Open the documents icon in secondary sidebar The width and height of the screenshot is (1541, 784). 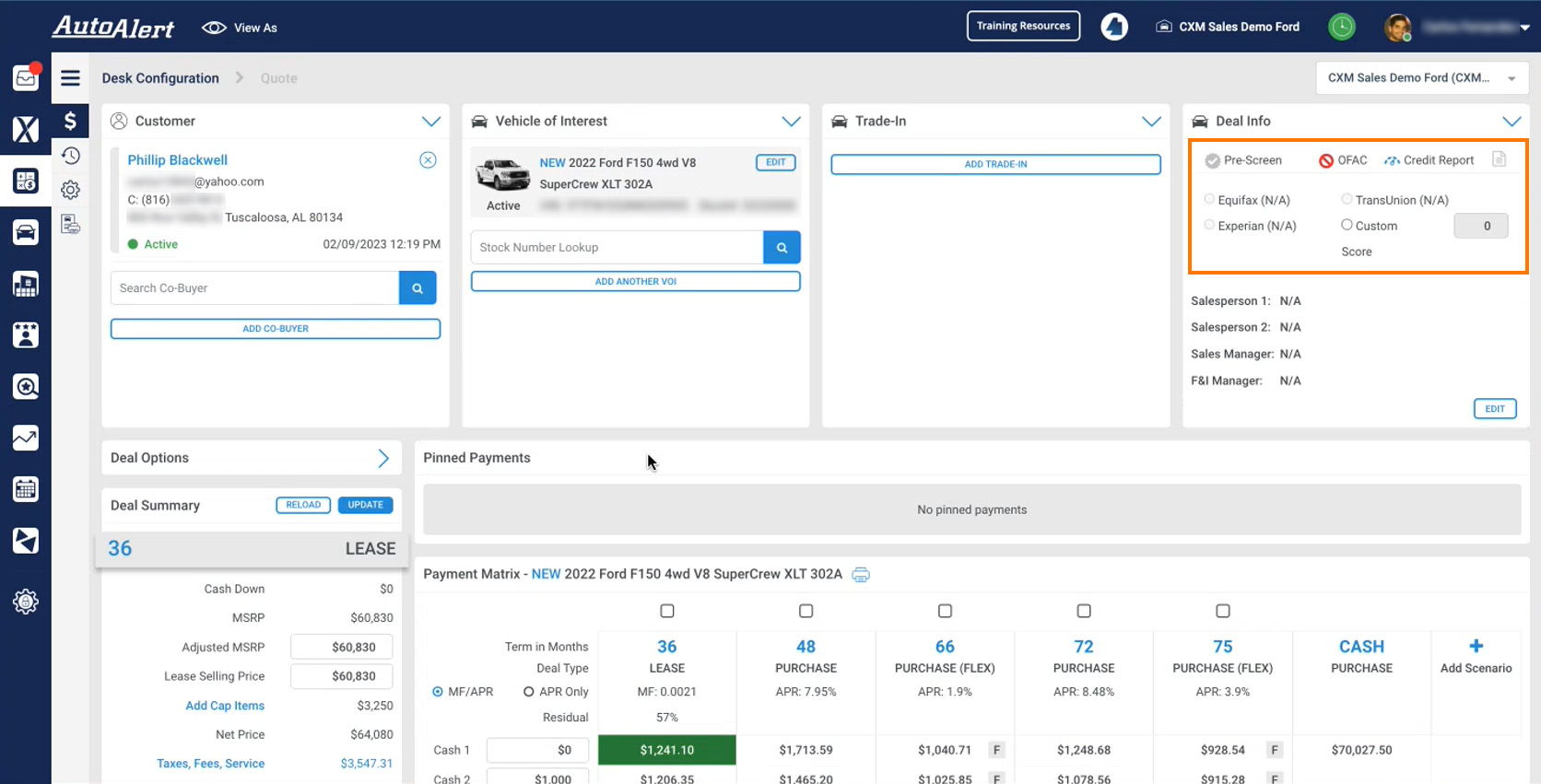point(71,224)
